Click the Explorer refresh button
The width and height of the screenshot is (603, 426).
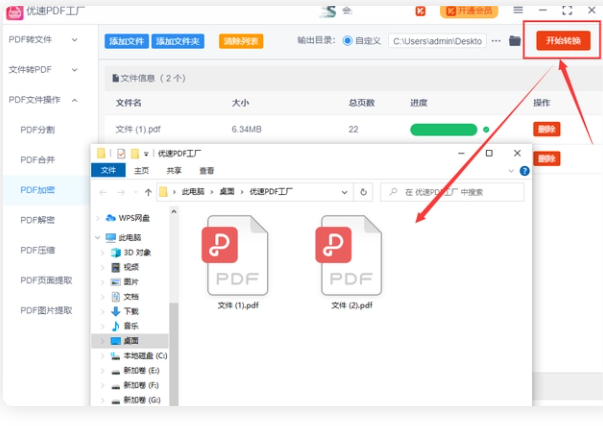pos(363,192)
